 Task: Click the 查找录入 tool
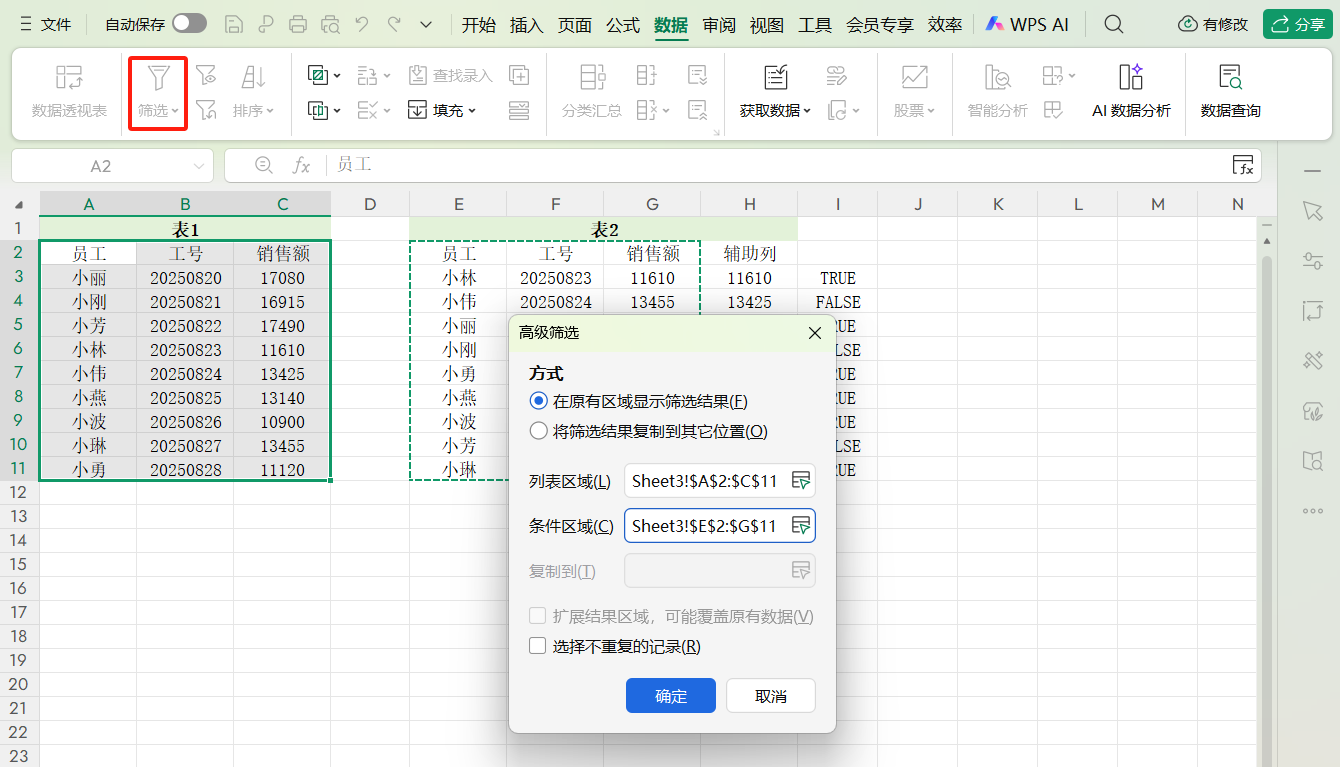[450, 75]
